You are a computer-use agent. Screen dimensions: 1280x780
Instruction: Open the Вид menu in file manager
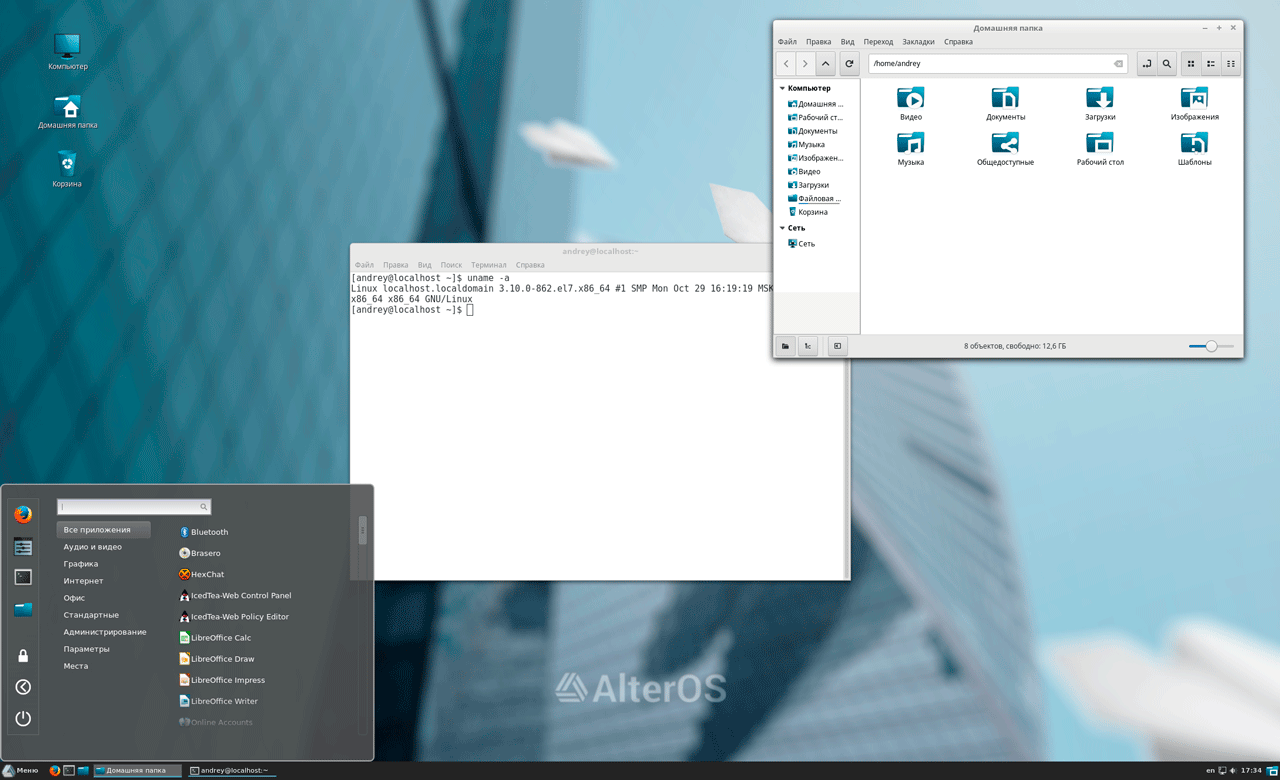[847, 42]
